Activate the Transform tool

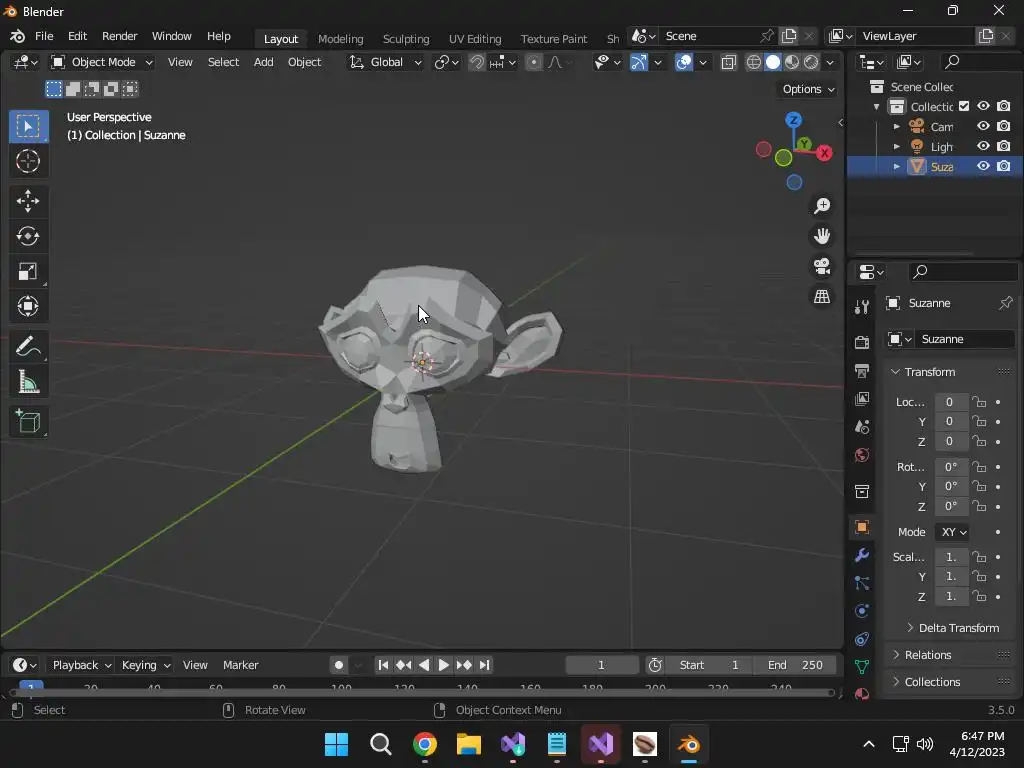(28, 306)
